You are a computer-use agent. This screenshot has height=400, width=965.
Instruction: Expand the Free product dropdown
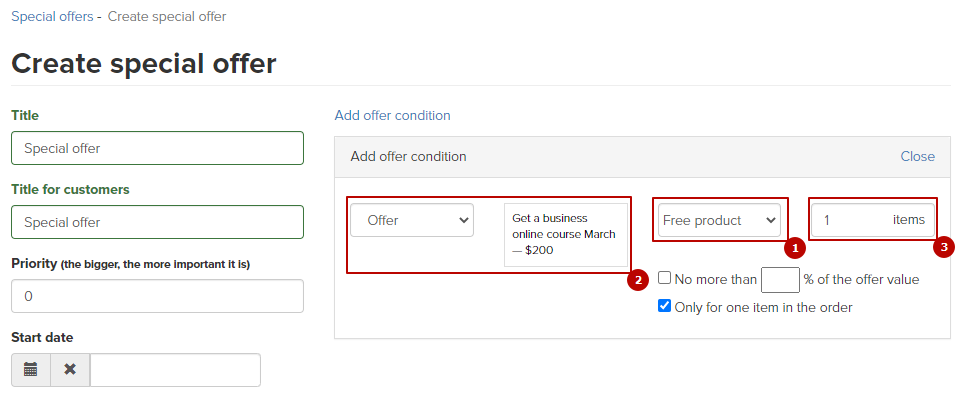[x=719, y=220]
